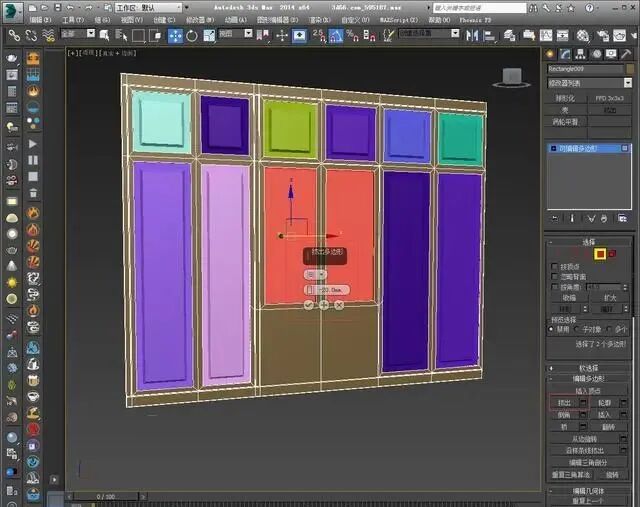Viewport: 640px width, 507px height.
Task: Click the 插入顶点 button
Action: coord(588,391)
